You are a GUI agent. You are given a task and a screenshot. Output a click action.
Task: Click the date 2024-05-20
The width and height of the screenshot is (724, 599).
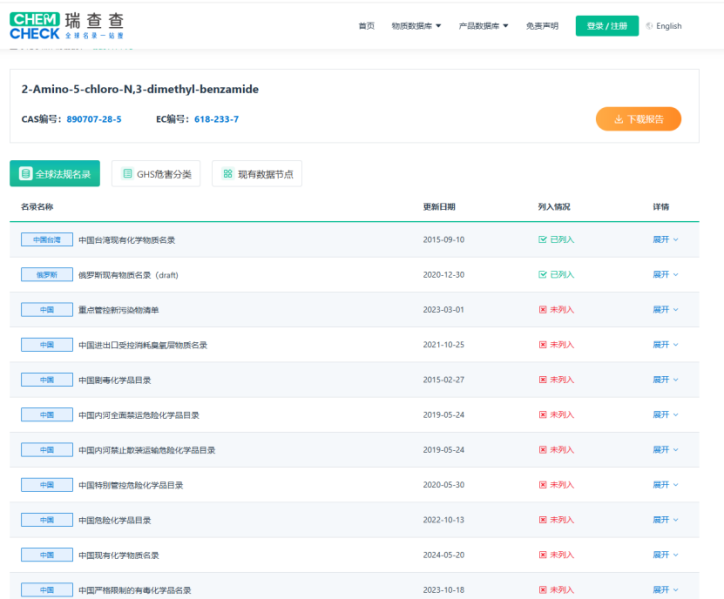444,555
